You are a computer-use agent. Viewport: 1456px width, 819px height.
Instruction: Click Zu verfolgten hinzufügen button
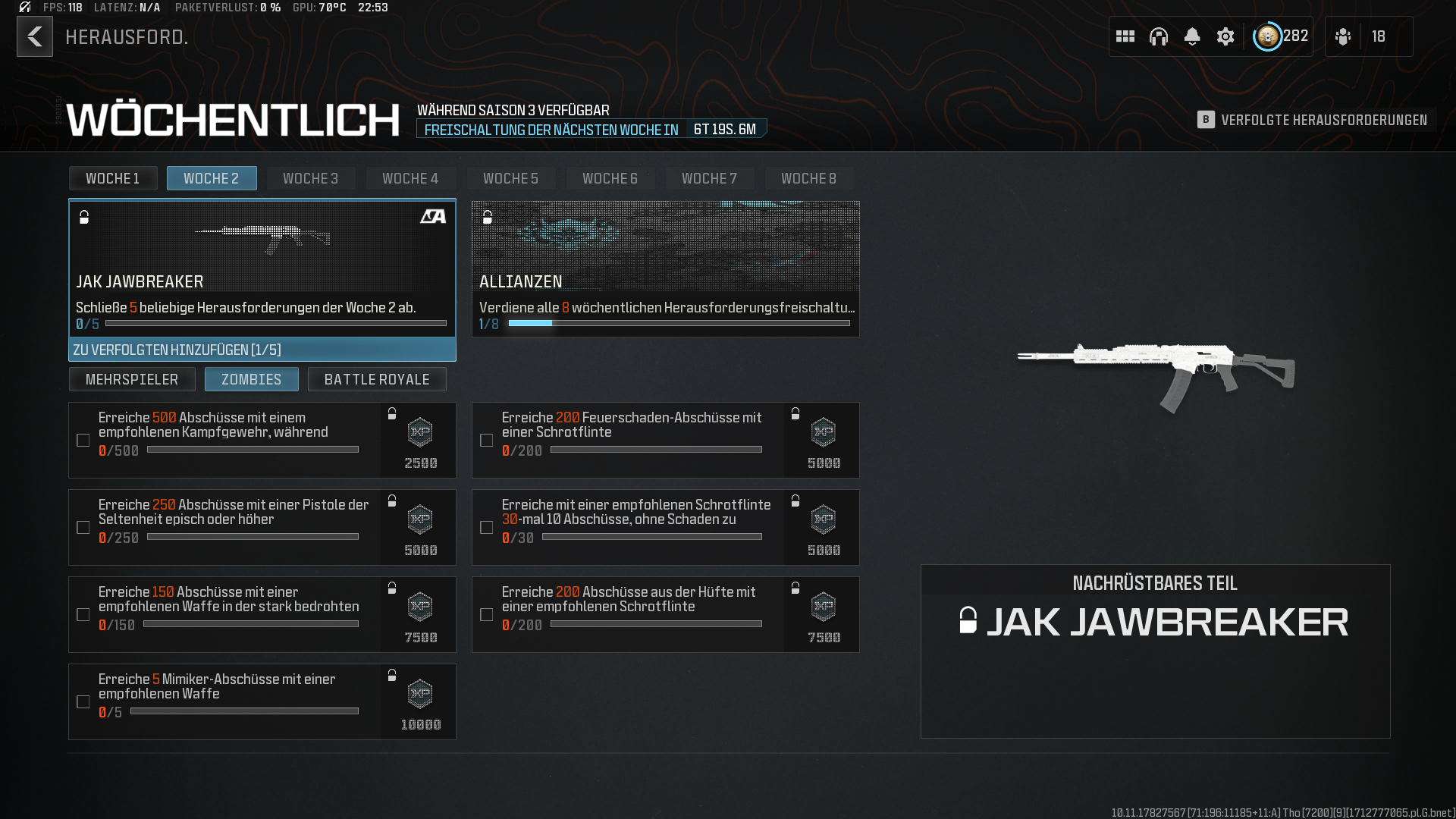pyautogui.click(x=262, y=350)
